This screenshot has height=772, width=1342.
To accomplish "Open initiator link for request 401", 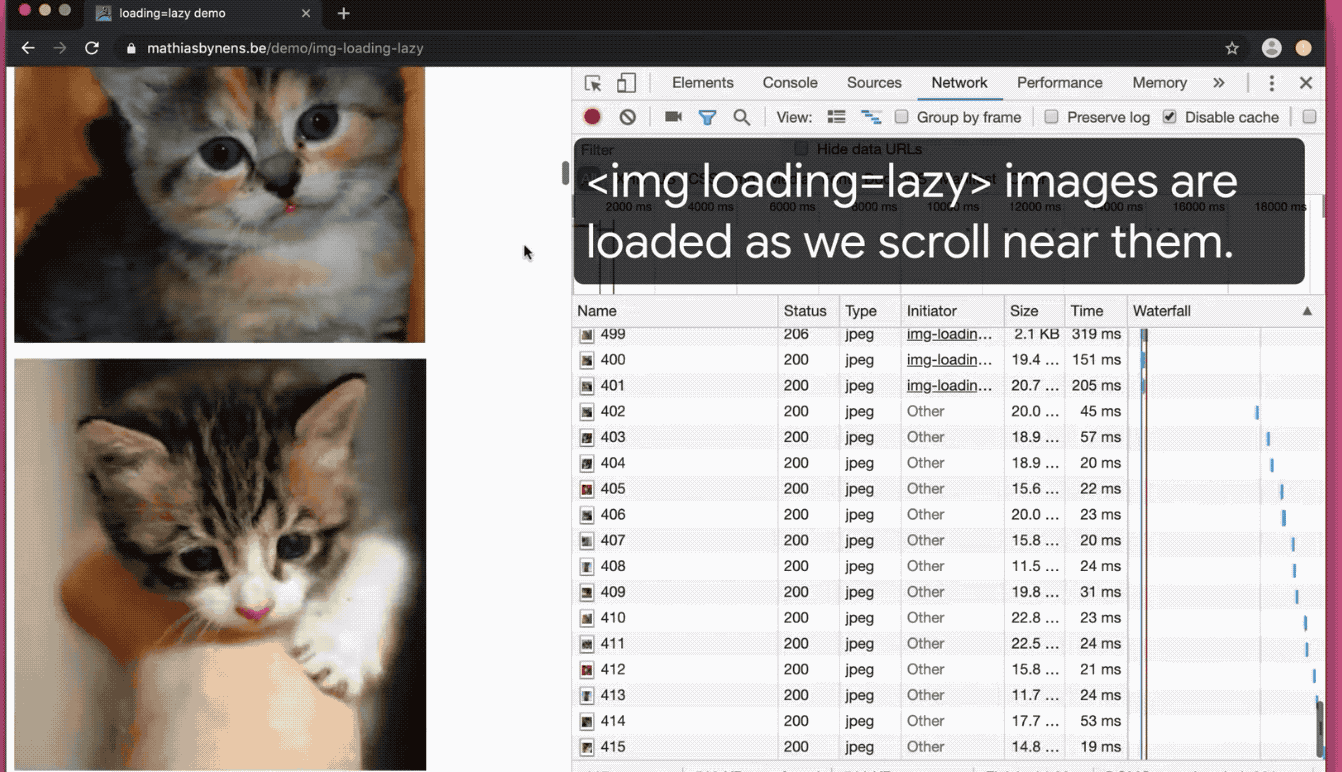I will click(949, 386).
